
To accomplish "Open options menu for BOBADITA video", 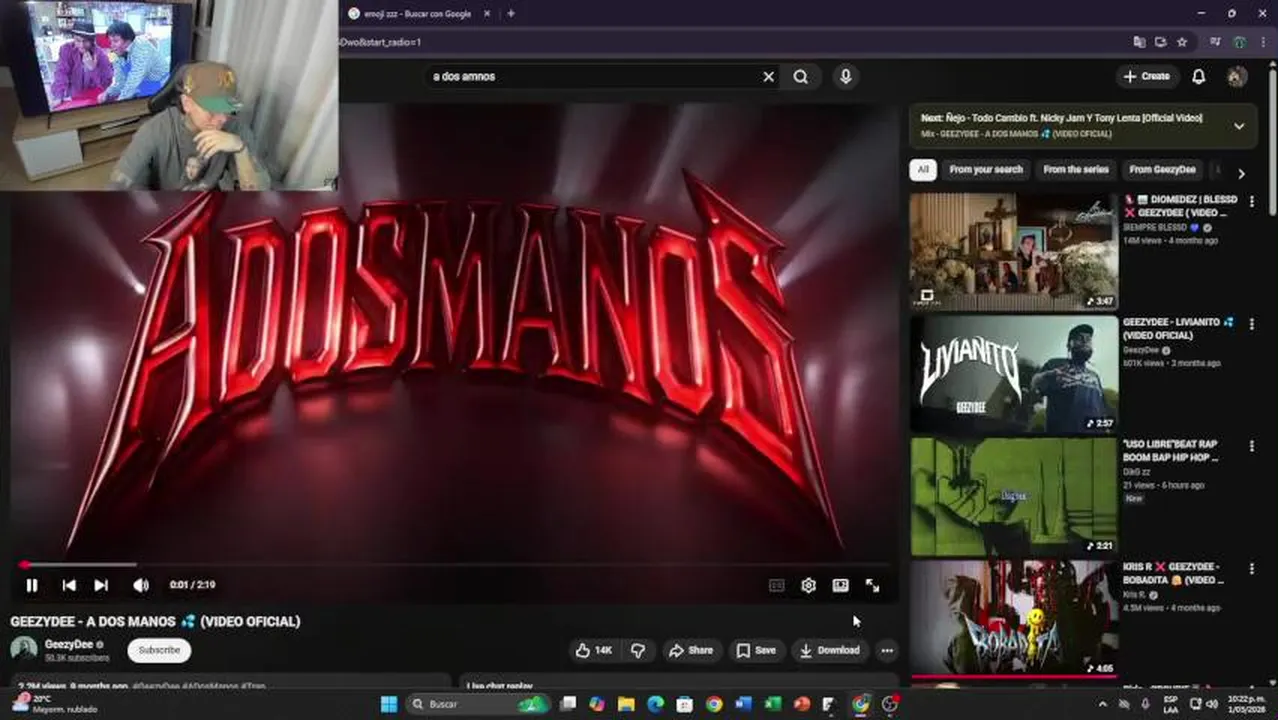I will [1251, 569].
